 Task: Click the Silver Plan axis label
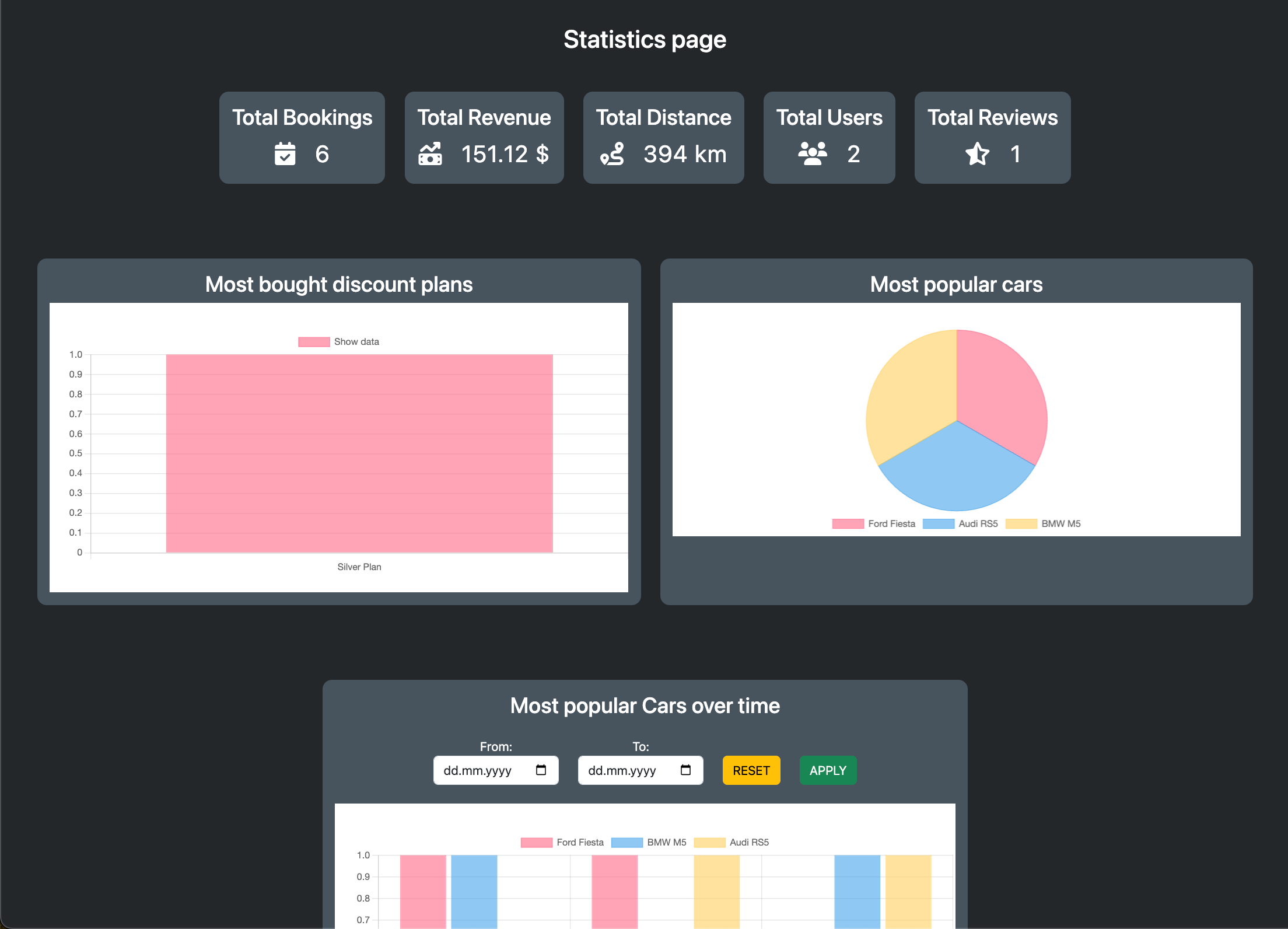click(x=359, y=567)
